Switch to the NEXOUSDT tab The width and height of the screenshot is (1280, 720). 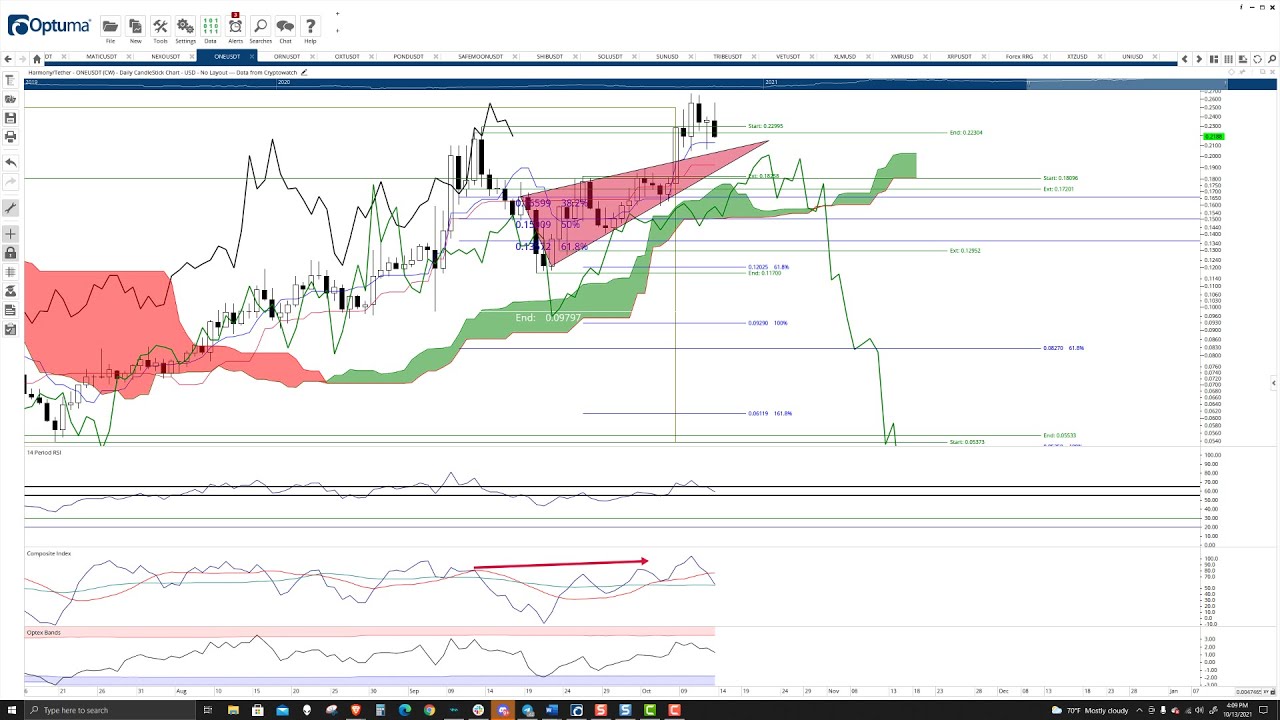point(165,57)
